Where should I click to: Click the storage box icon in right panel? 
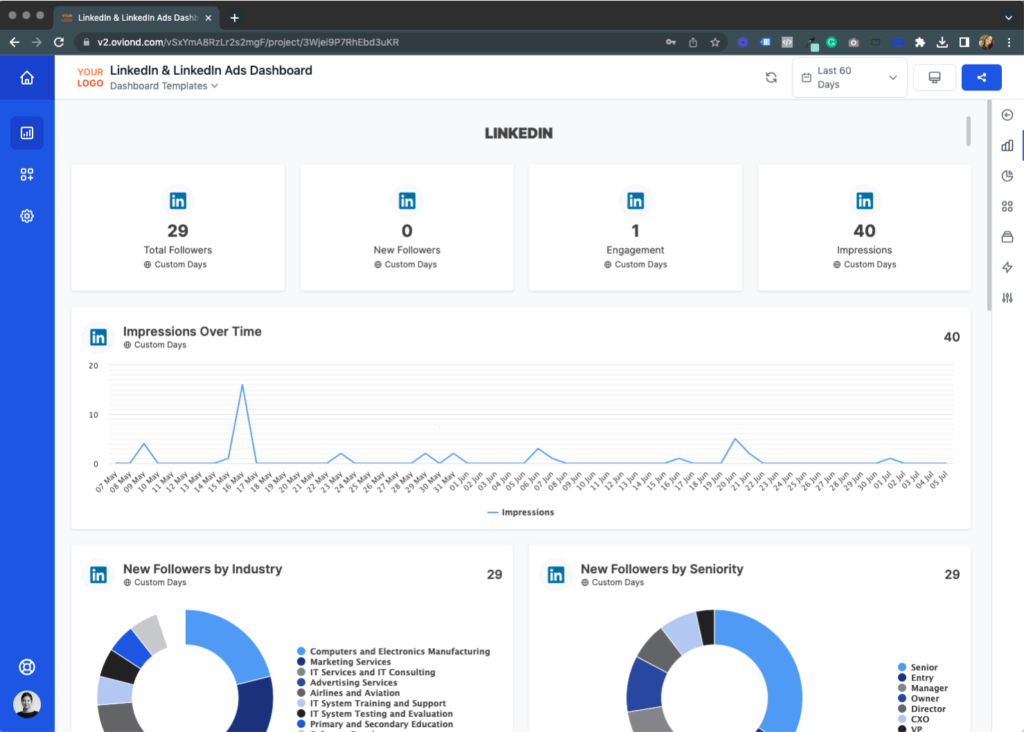point(1008,236)
